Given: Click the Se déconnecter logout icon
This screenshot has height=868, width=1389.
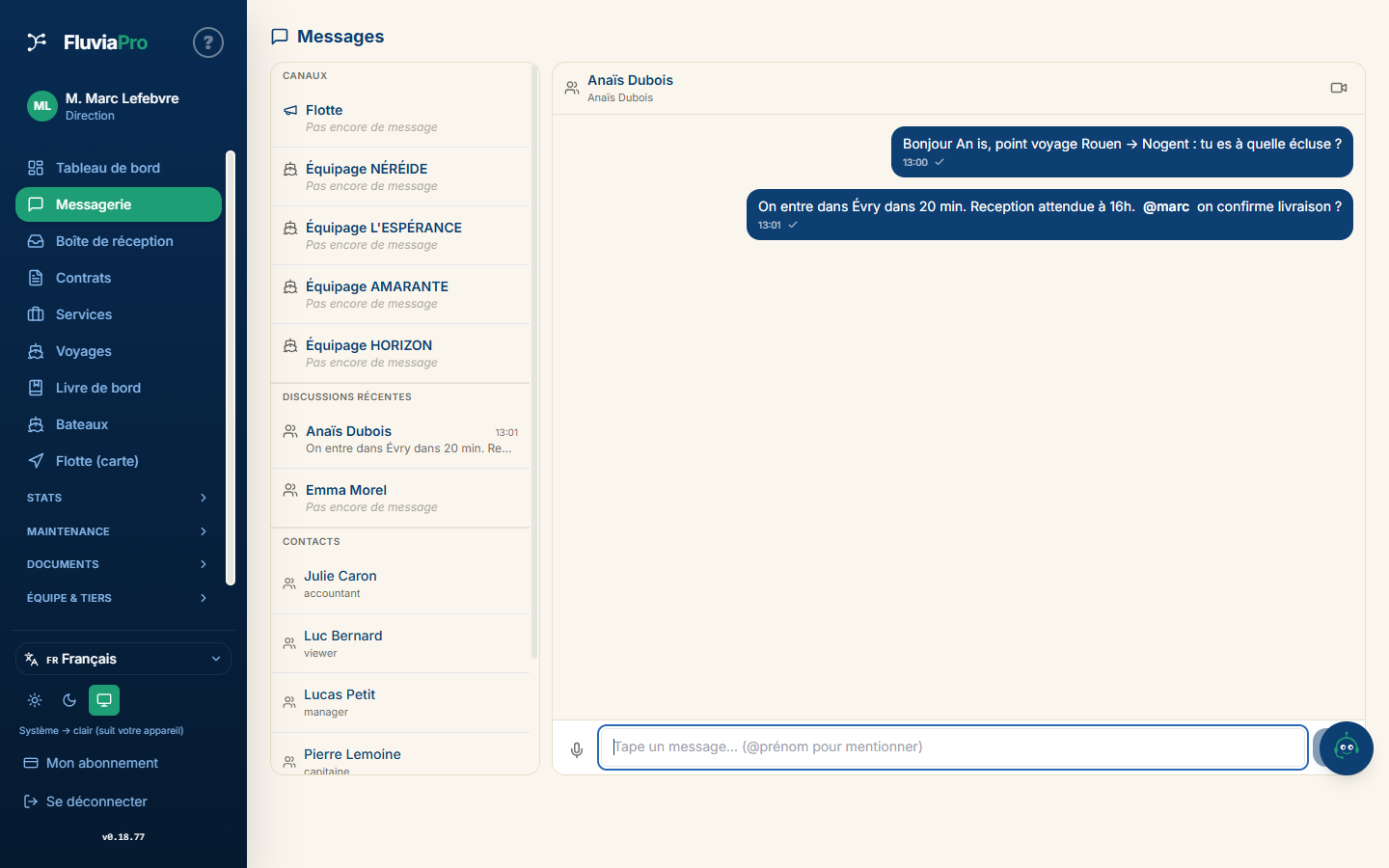Looking at the screenshot, I should (31, 801).
